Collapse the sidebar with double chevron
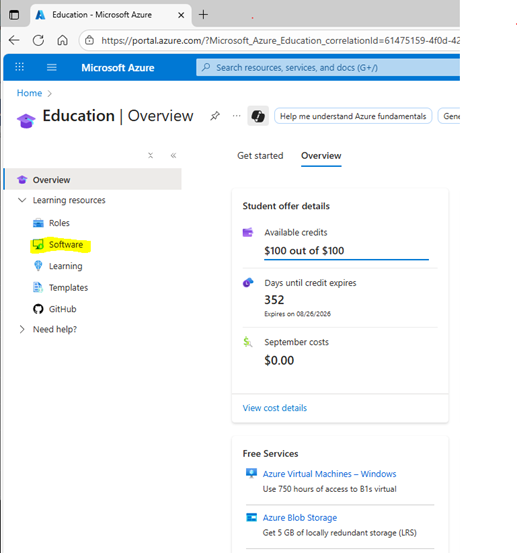 (x=173, y=156)
